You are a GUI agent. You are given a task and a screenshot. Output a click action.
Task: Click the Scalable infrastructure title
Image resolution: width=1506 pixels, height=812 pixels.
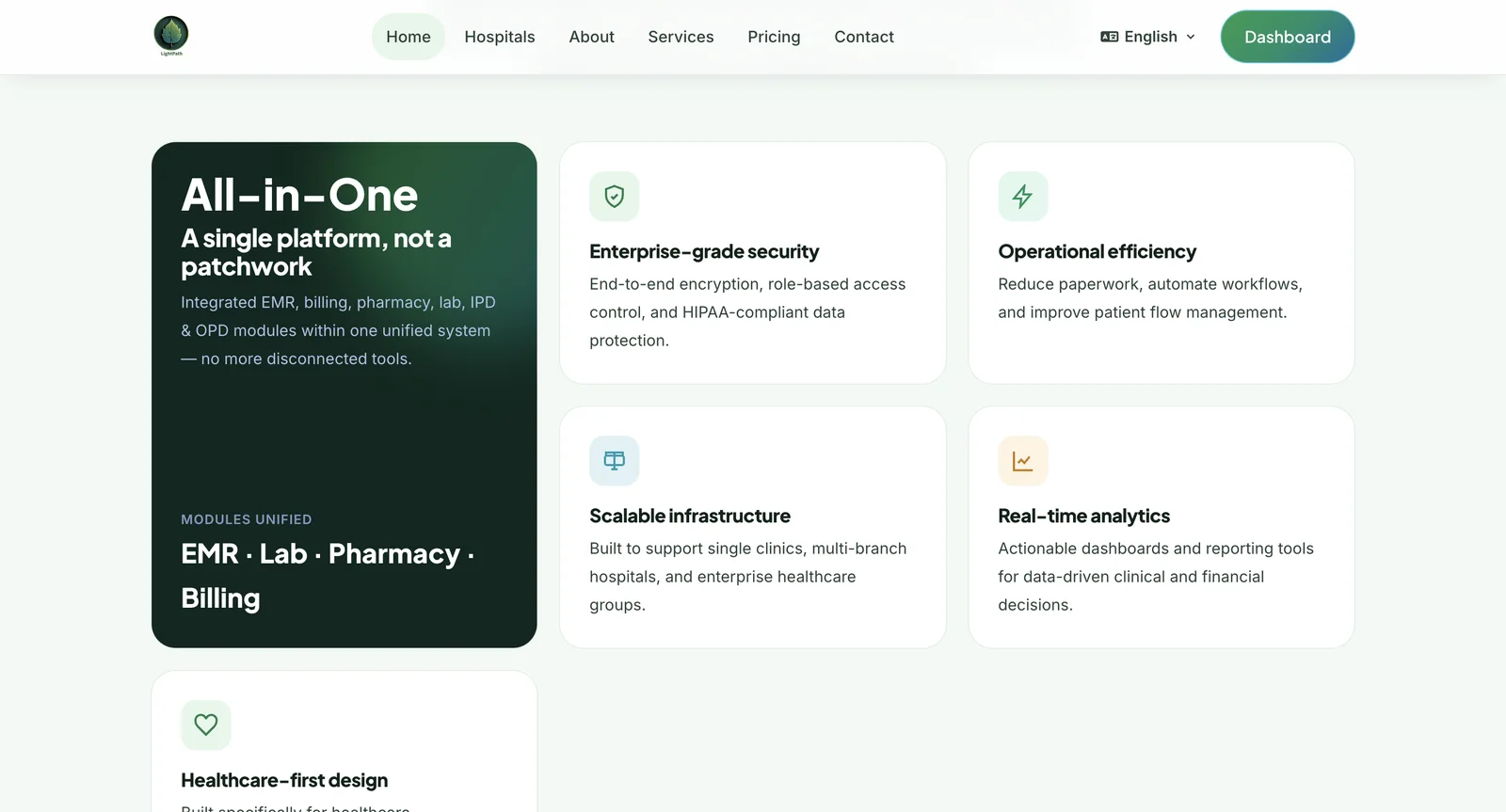point(690,516)
